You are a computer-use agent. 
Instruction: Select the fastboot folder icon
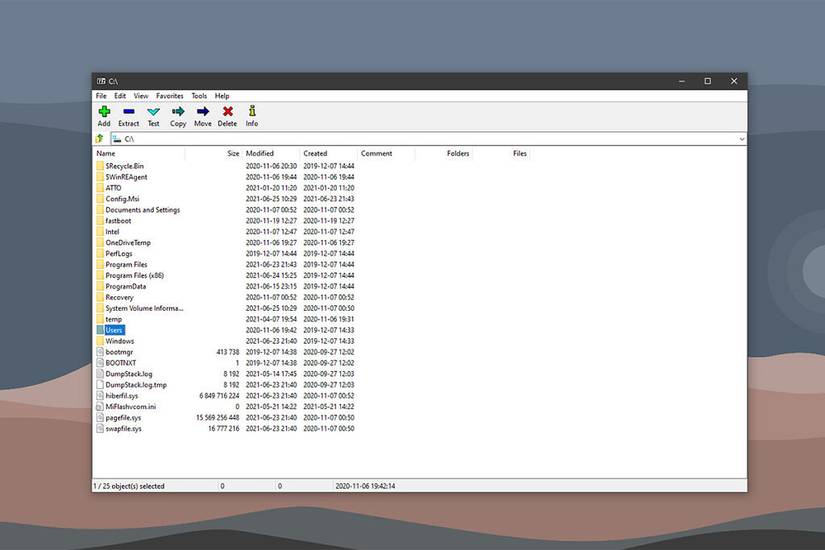[x=100, y=221]
